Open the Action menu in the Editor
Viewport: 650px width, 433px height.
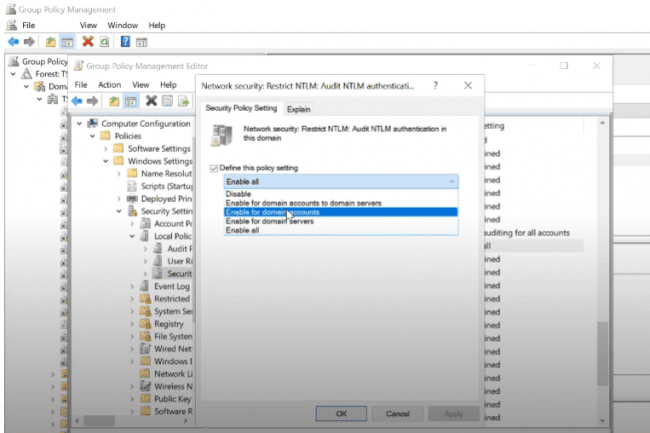pyautogui.click(x=110, y=85)
